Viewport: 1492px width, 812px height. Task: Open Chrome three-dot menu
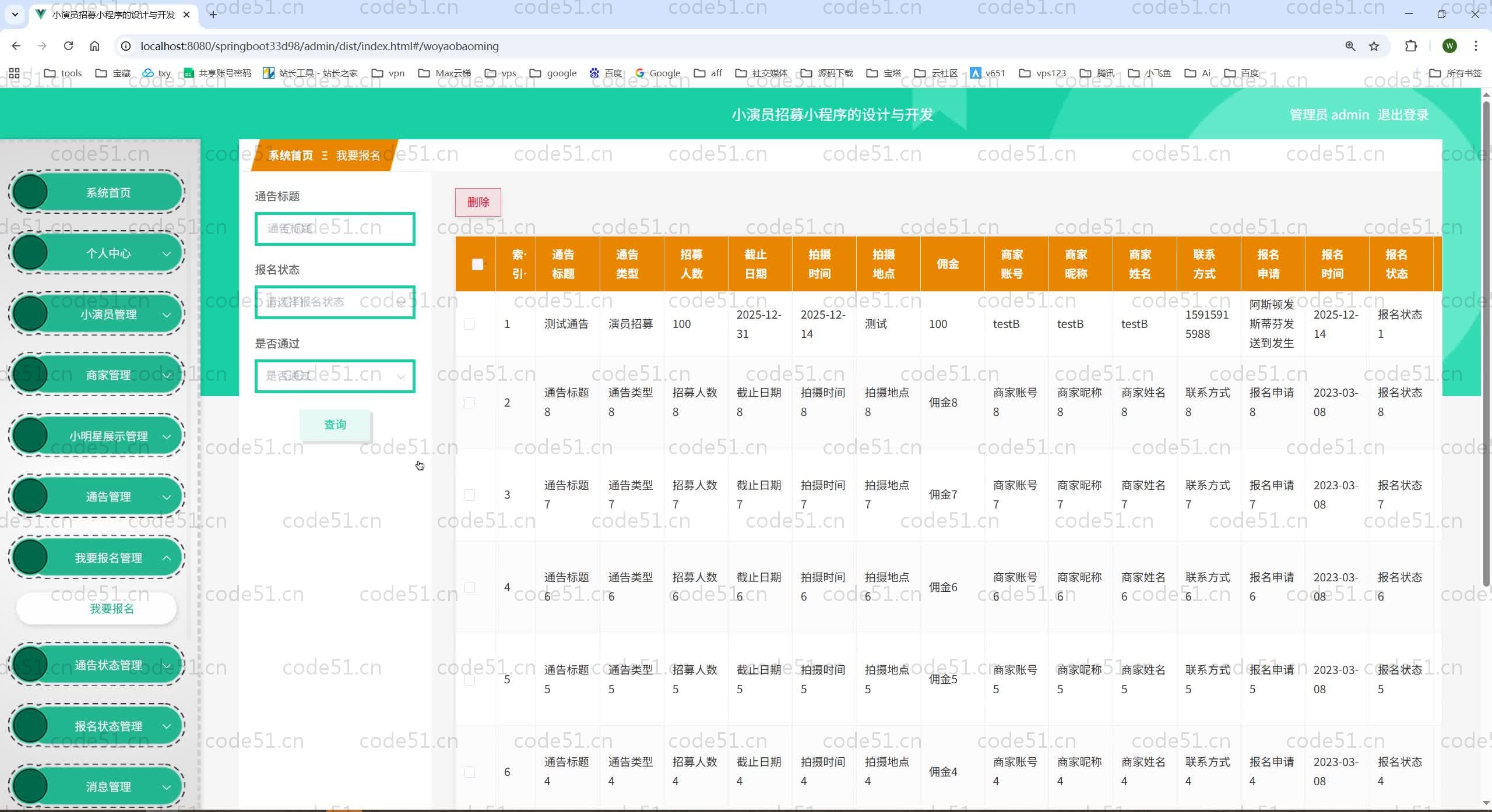(x=1476, y=46)
